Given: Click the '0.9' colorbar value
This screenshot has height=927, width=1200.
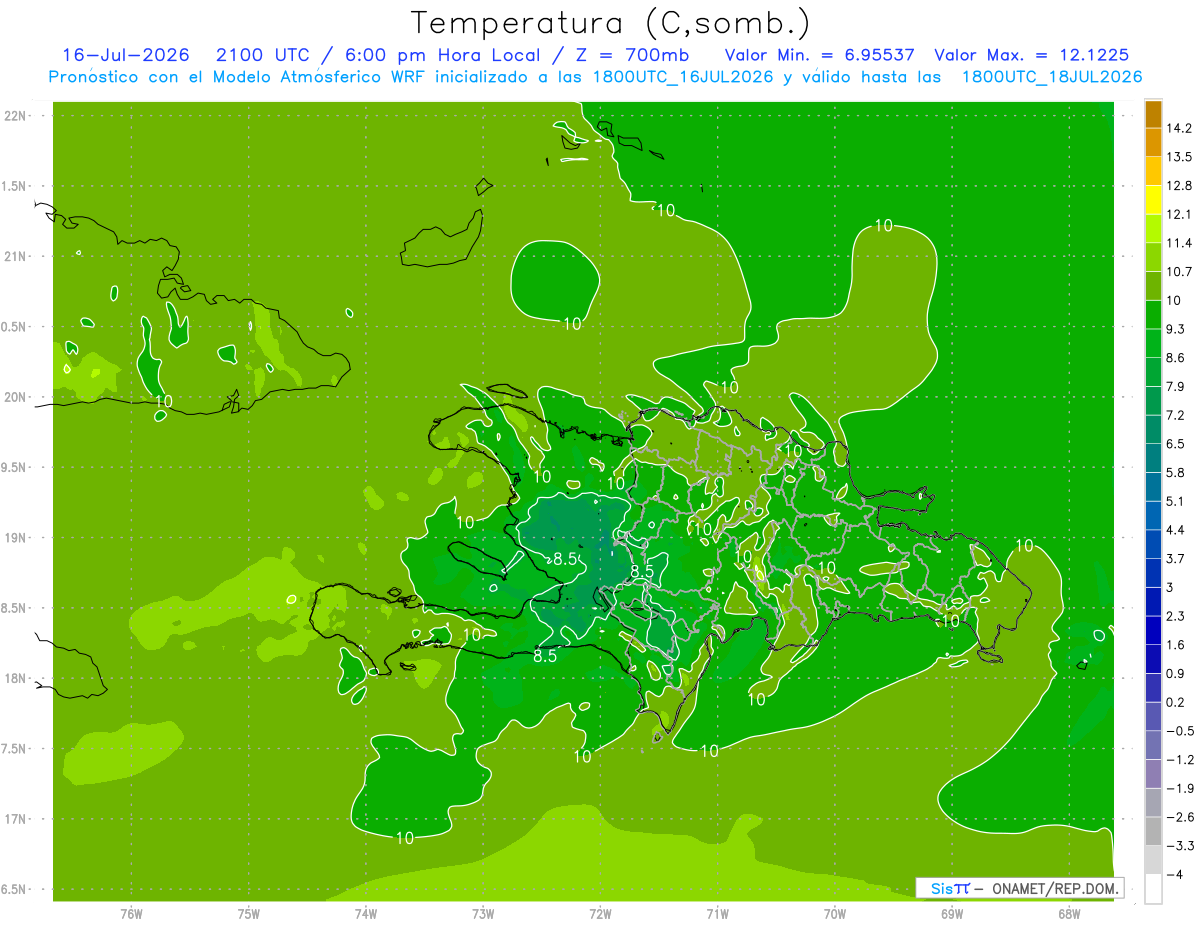Looking at the screenshot, I should point(1176,673).
